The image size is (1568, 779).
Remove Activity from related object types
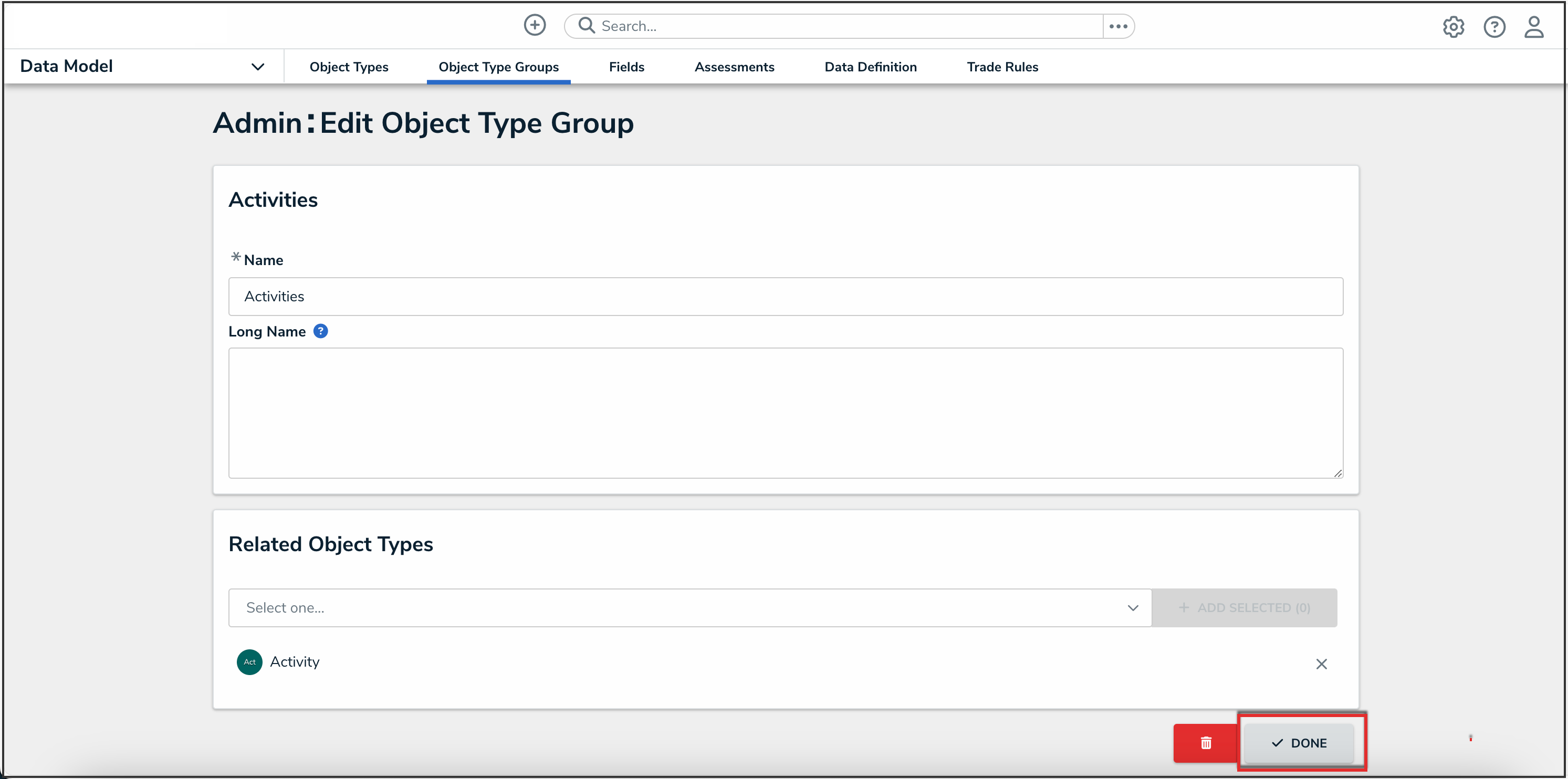click(x=1321, y=664)
